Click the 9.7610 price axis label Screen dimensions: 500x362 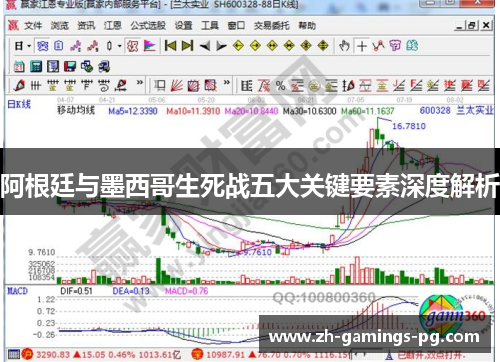42,252
